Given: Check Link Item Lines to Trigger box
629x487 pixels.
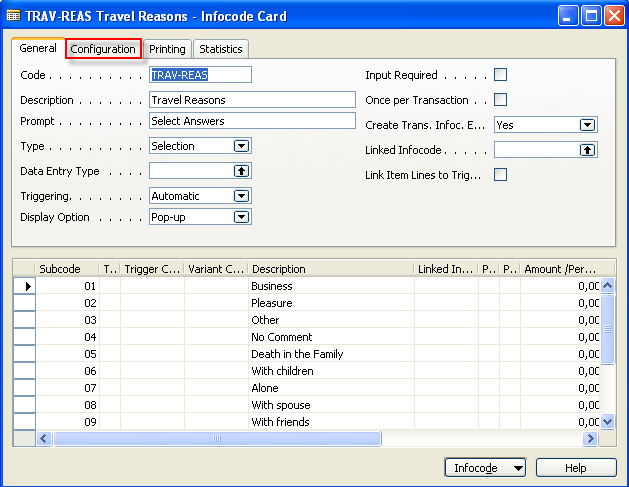Looking at the screenshot, I should (501, 175).
